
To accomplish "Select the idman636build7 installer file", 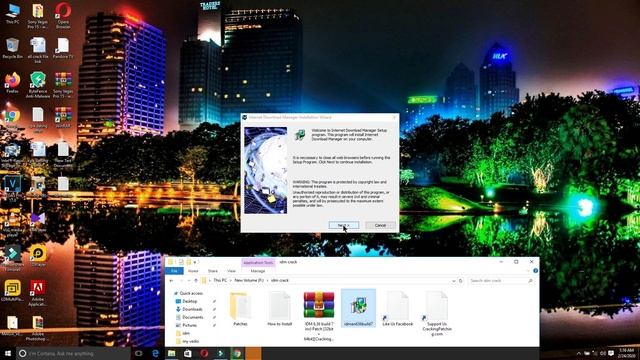I will 358,309.
